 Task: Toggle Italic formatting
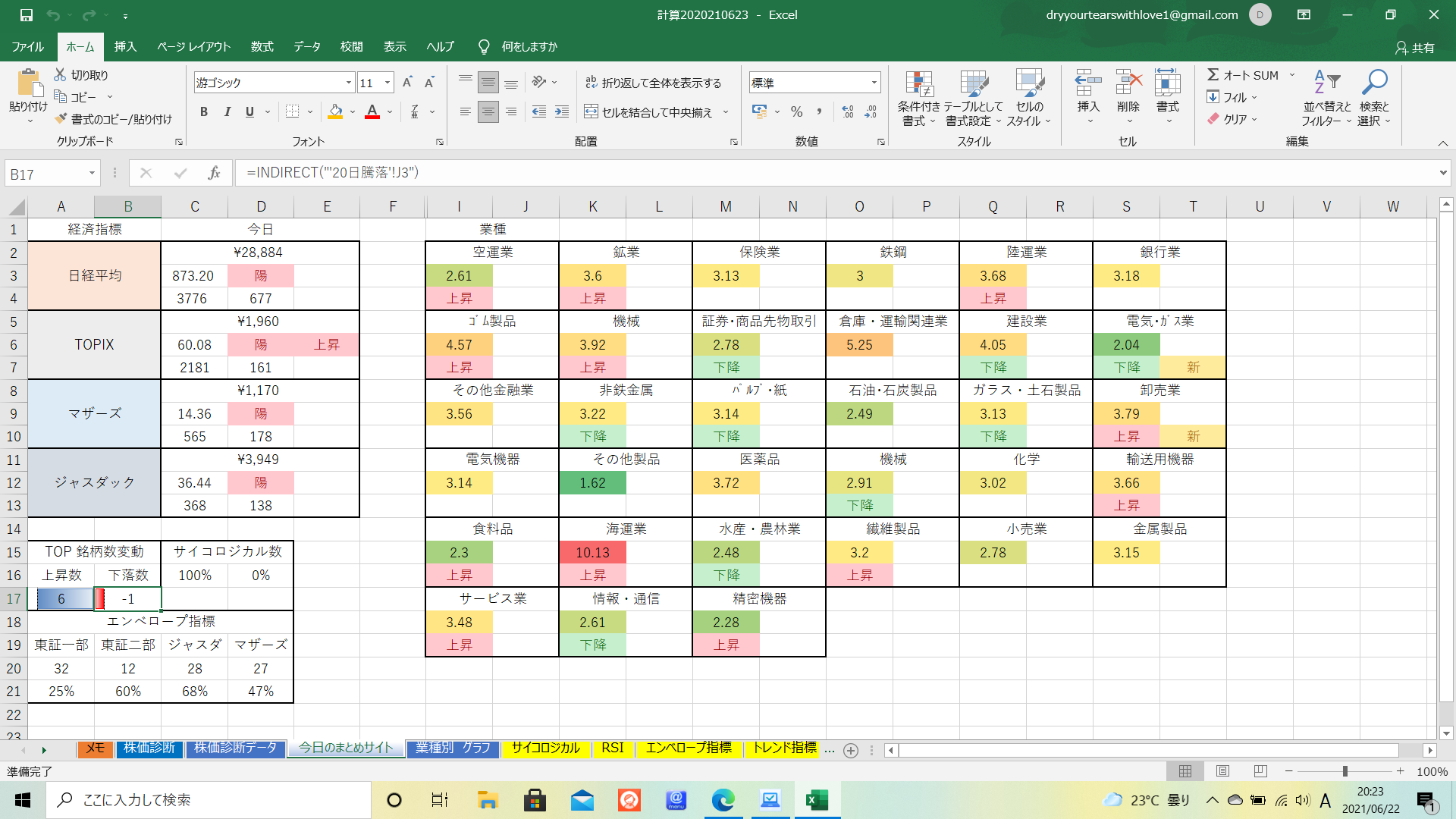click(x=227, y=112)
